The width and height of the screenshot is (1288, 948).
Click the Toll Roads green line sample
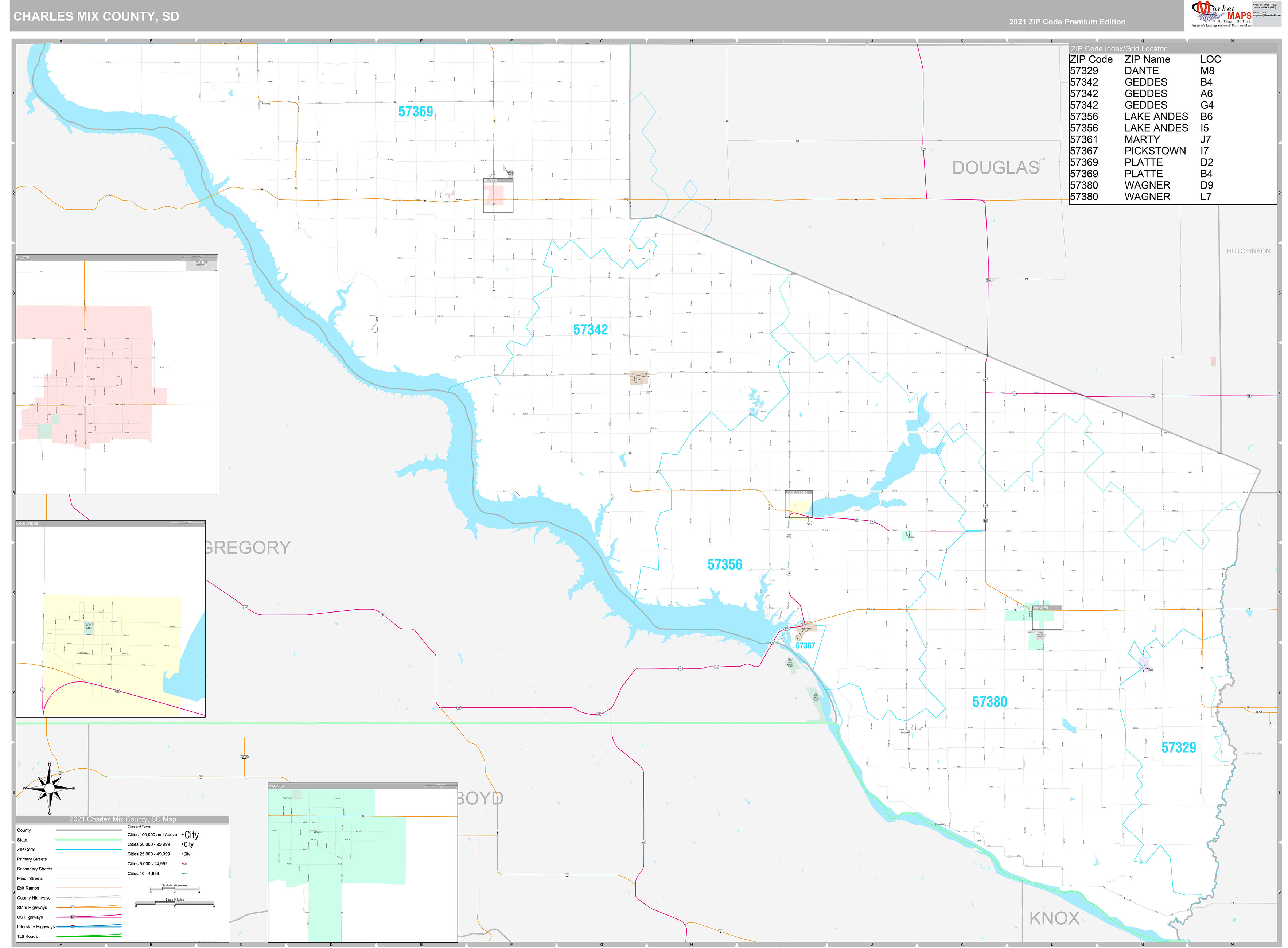click(x=89, y=937)
